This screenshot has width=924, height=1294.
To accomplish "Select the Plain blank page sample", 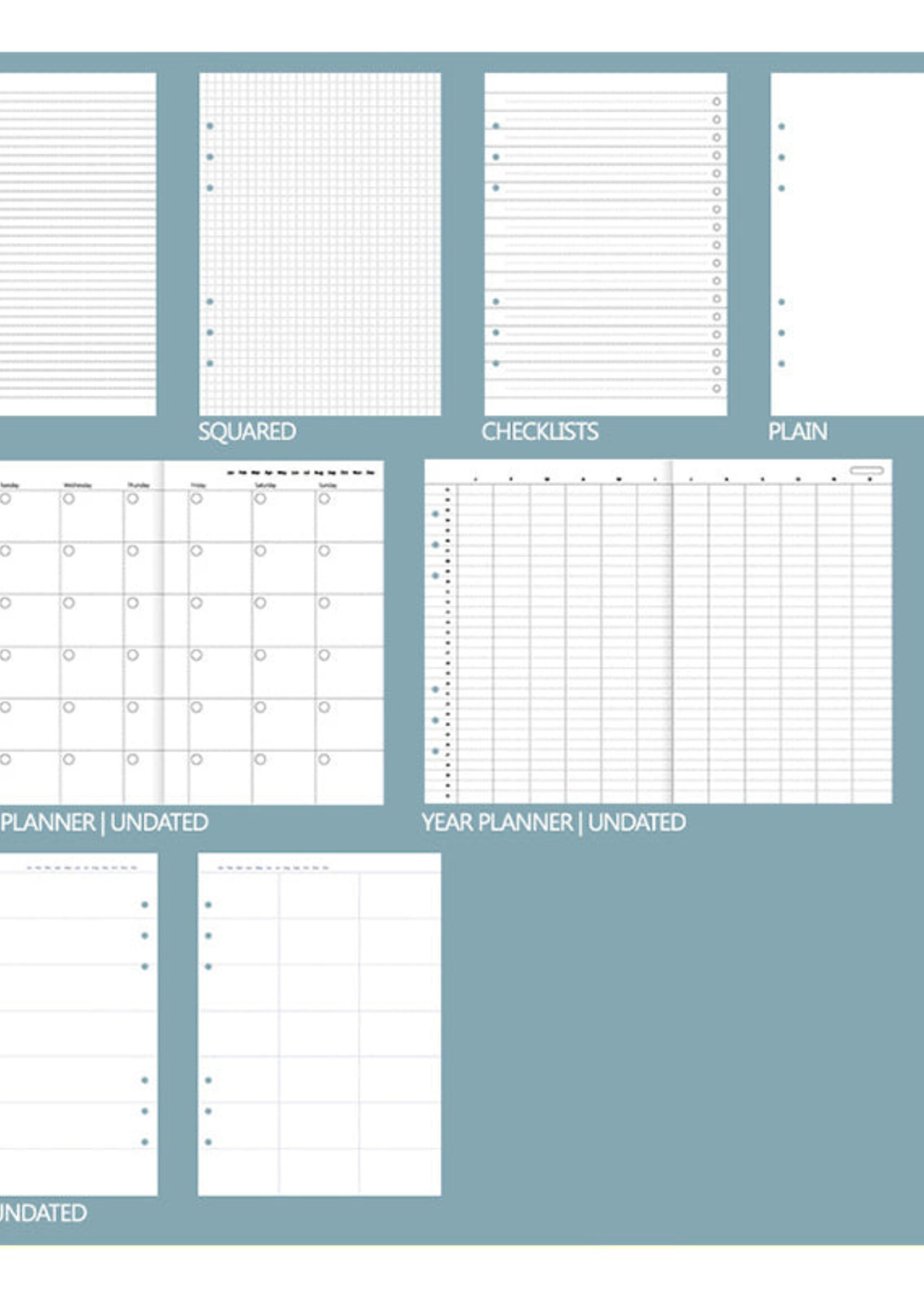I will pos(847,244).
